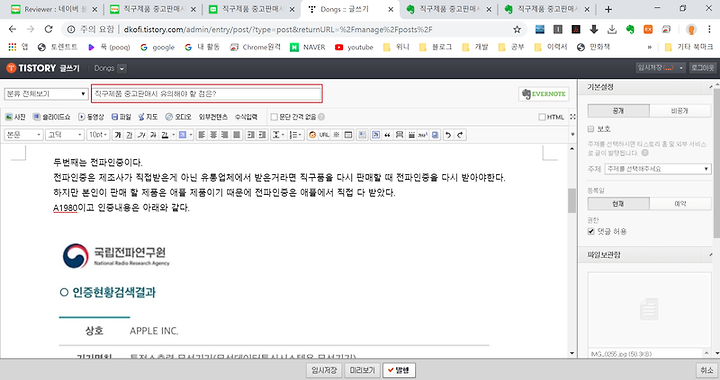Redo the last edit
Image resolution: width=720 pixels, height=380 pixels.
(460, 135)
